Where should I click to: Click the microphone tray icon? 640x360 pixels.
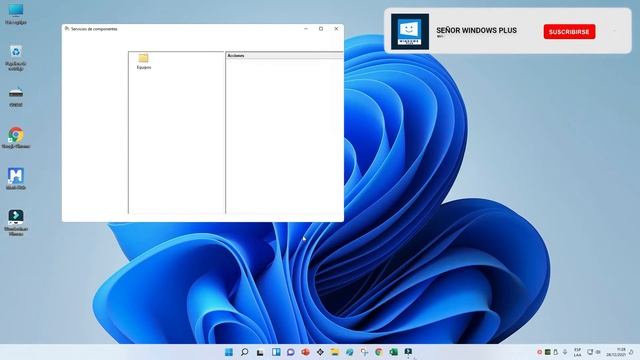pos(565,352)
